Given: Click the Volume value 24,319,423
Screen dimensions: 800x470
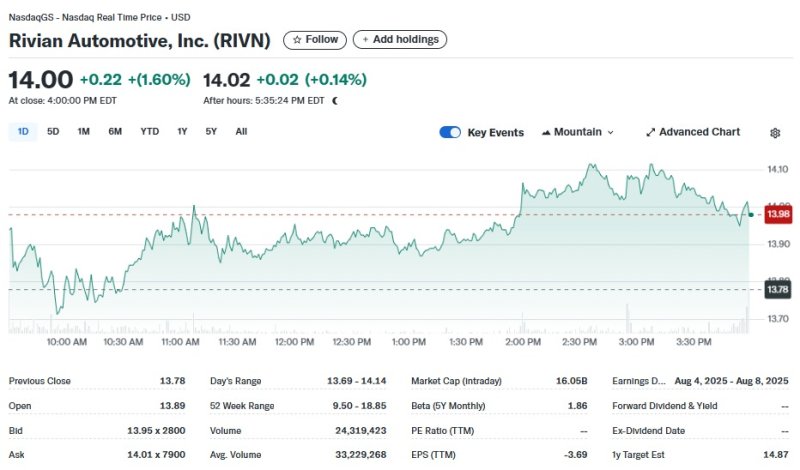Looking at the screenshot, I should coord(361,431).
